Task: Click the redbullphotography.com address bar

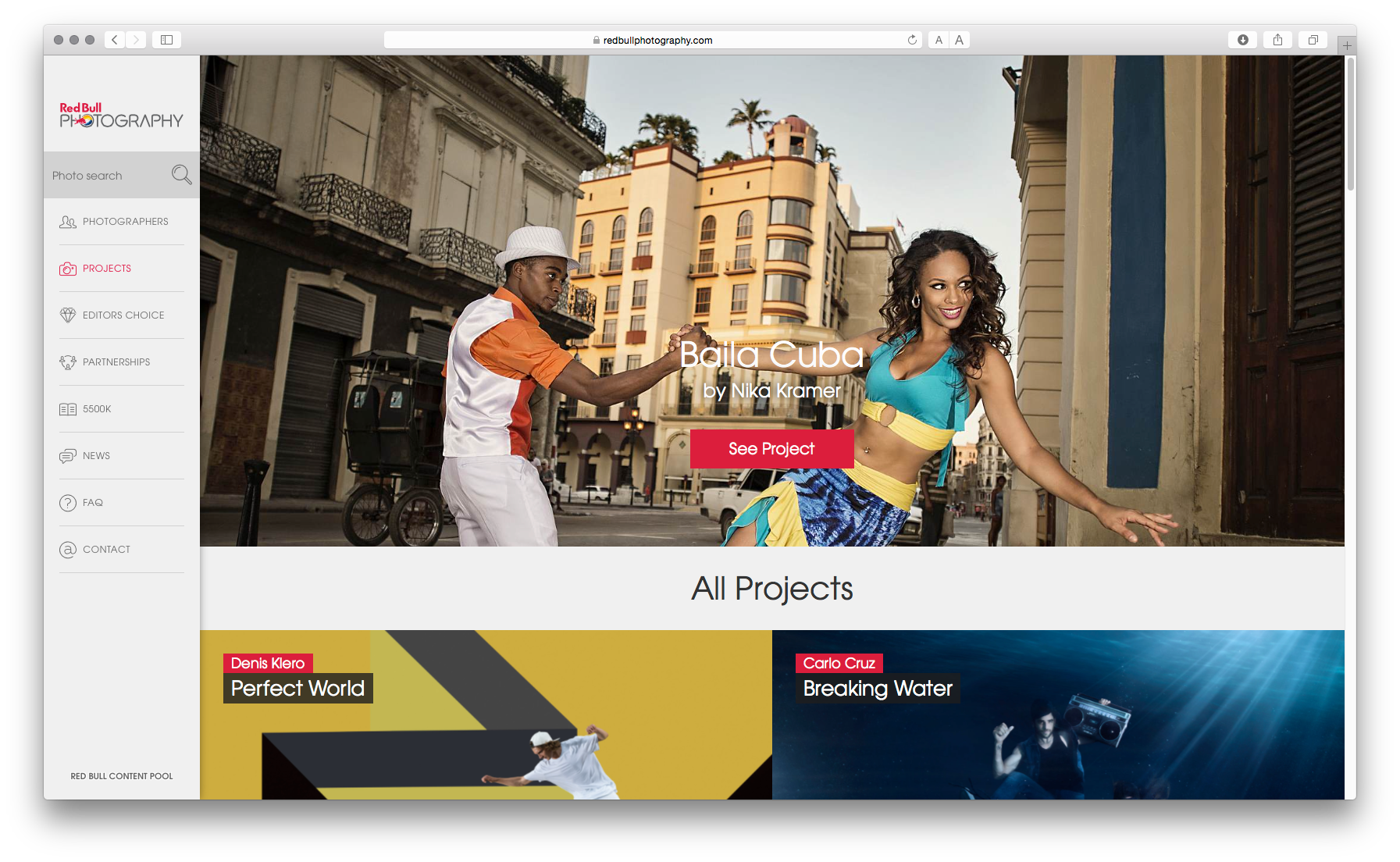Action: click(653, 40)
